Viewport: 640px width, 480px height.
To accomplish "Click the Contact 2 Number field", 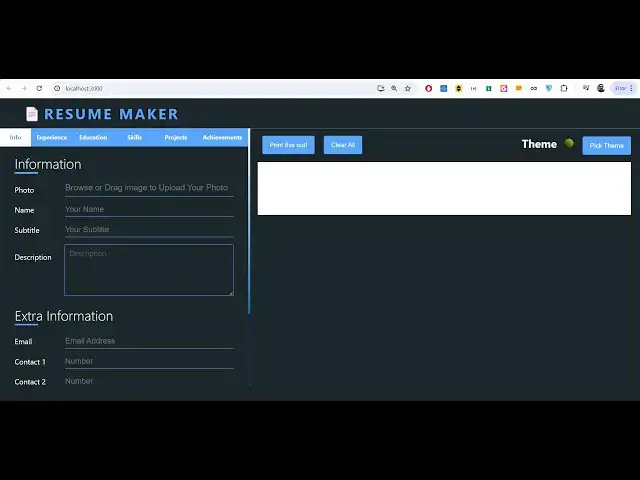I will click(x=149, y=381).
